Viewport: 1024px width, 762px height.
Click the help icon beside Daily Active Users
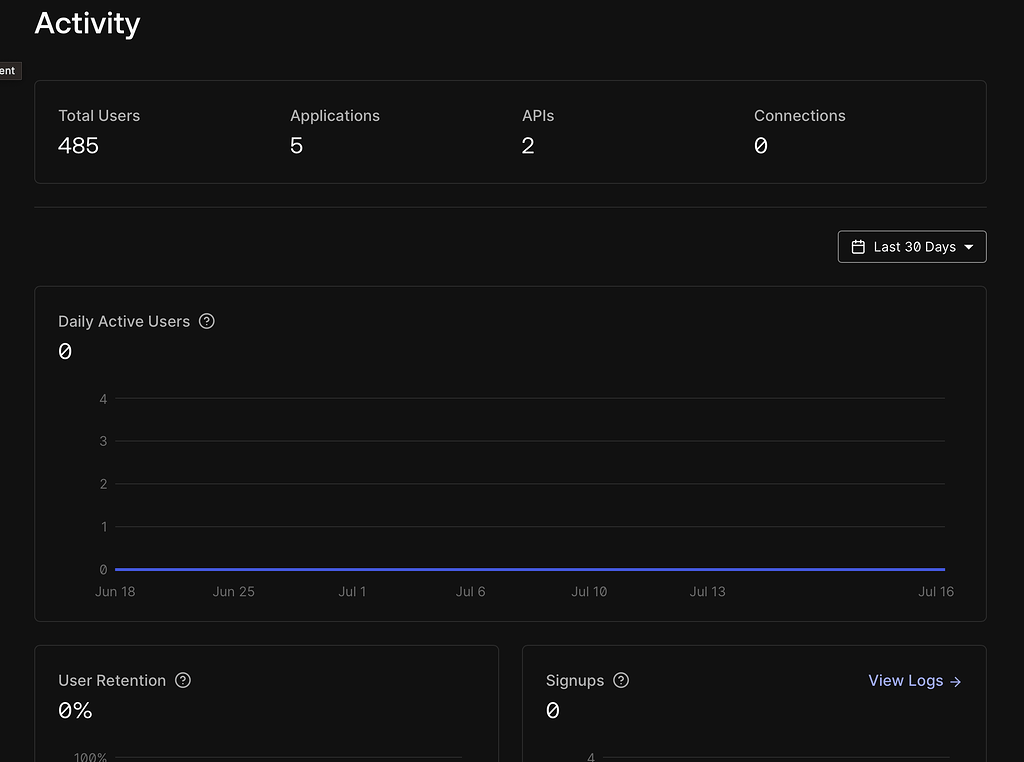(207, 321)
